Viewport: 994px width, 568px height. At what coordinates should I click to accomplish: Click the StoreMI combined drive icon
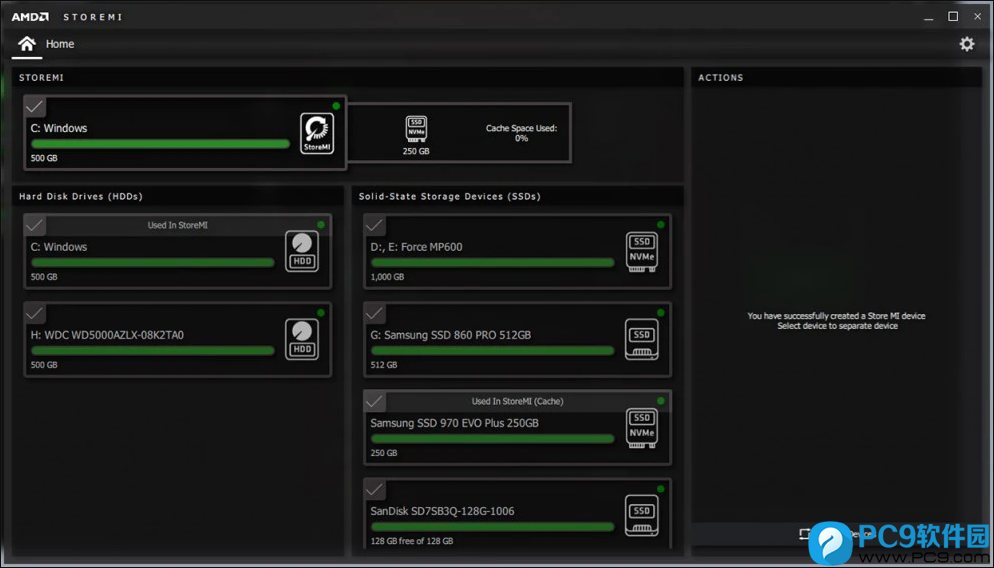tap(316, 133)
